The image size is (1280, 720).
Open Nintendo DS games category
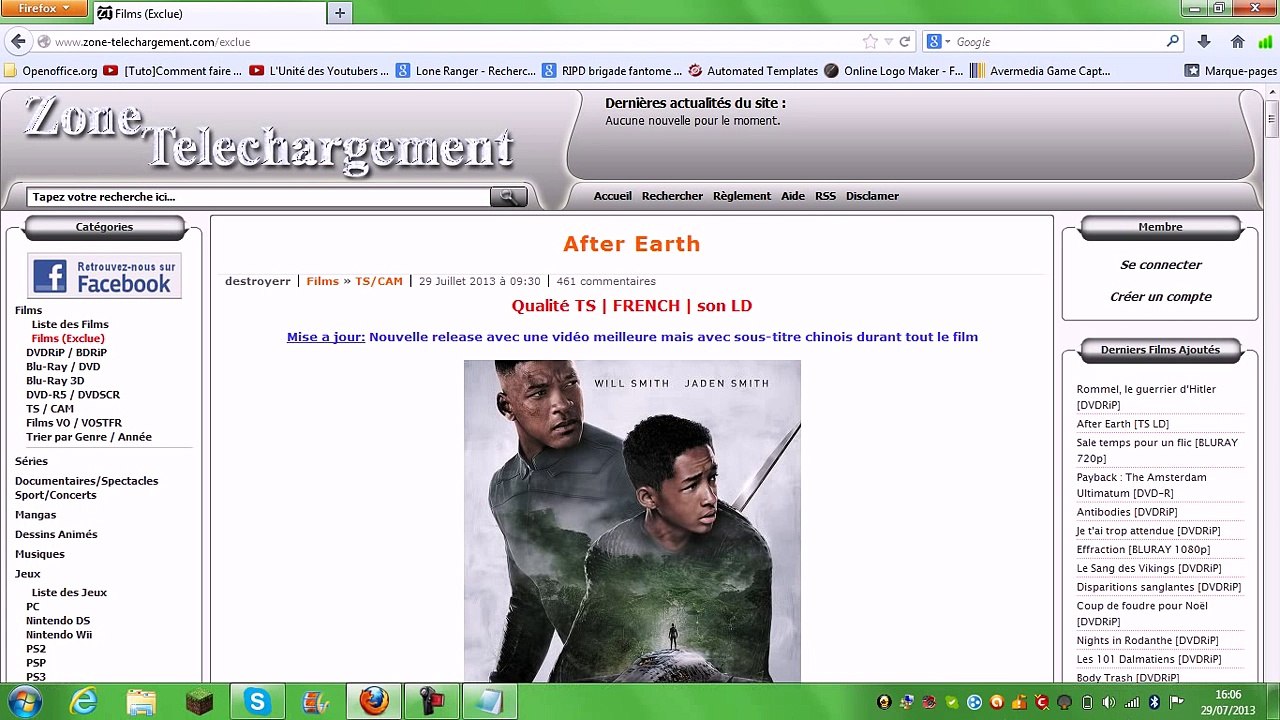(x=58, y=620)
